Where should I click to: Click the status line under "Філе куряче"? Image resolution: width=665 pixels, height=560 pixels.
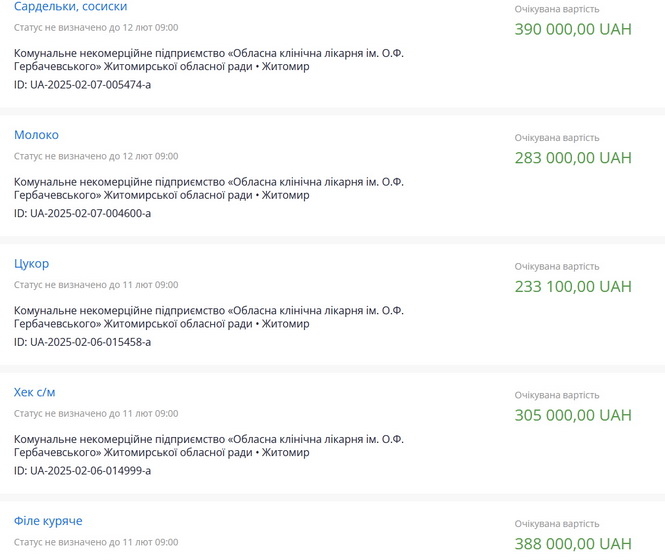coord(96,542)
